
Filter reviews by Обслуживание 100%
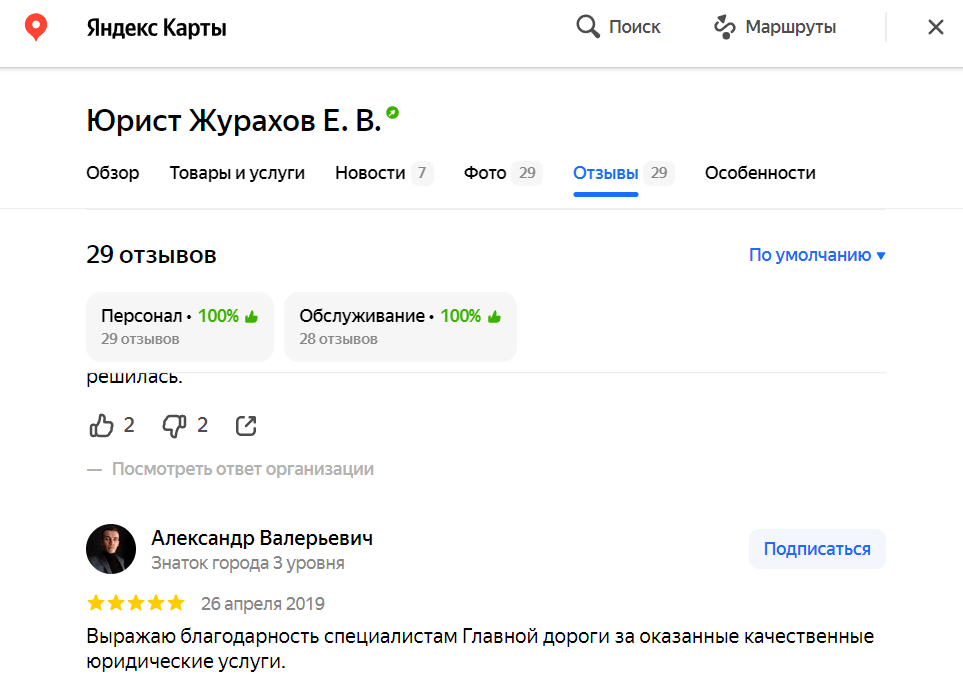(400, 327)
